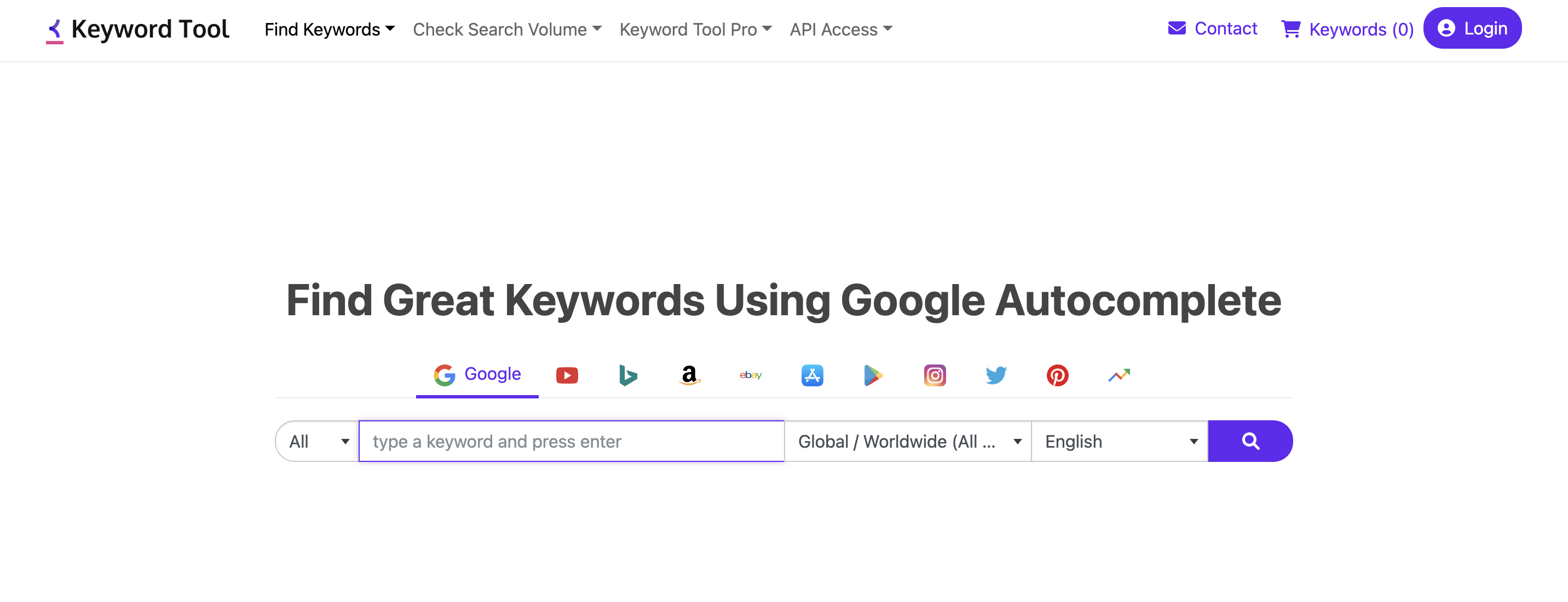1568x602 pixels.
Task: Click the Contact link
Action: coord(1213,27)
